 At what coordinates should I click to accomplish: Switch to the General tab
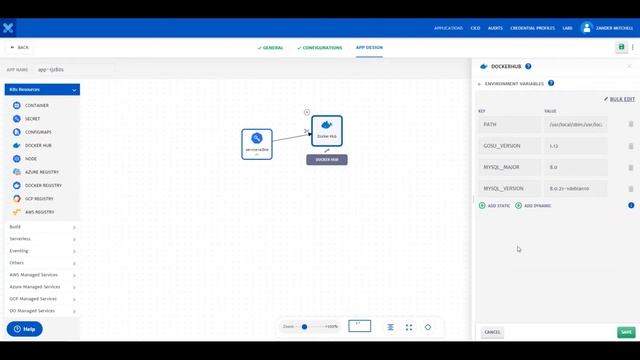tap(270, 48)
